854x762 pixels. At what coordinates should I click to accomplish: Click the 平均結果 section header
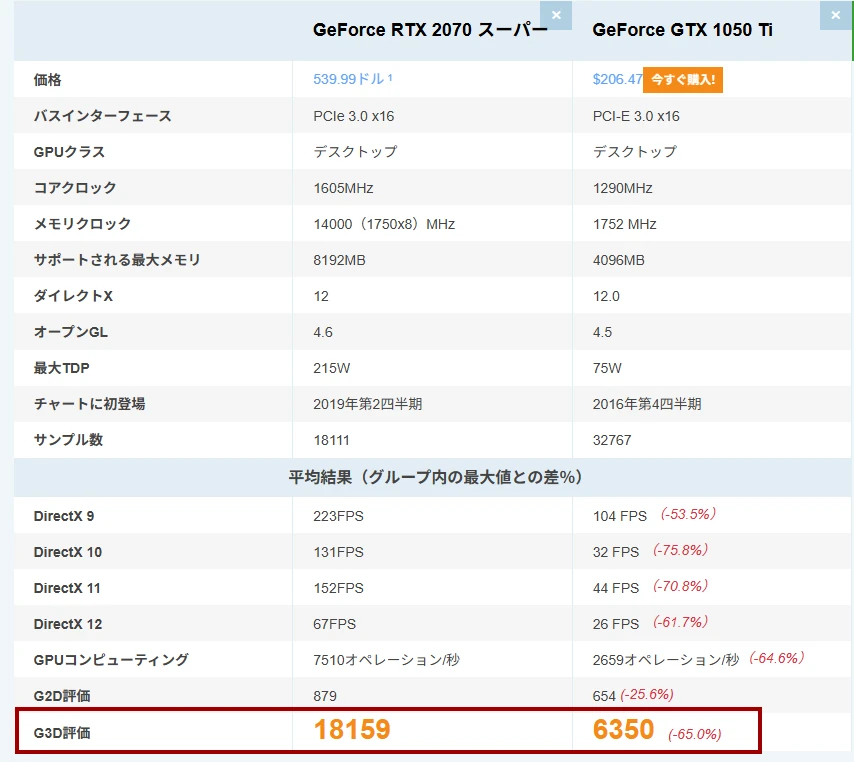(x=434, y=478)
